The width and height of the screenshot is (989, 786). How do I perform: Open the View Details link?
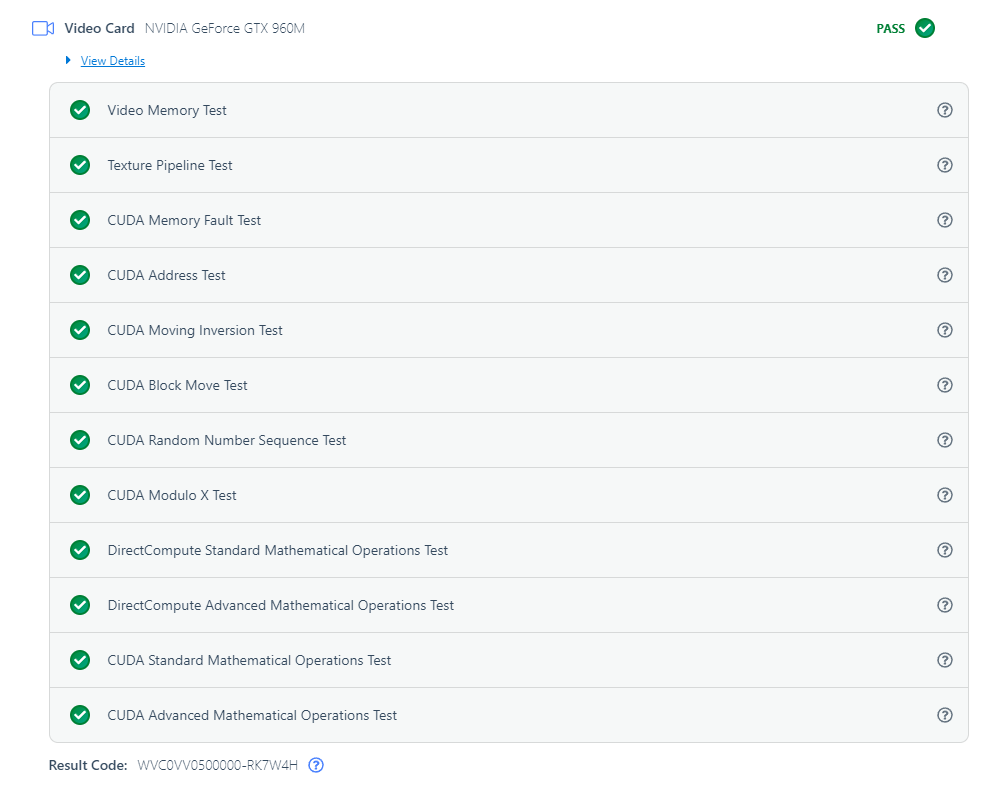click(113, 61)
